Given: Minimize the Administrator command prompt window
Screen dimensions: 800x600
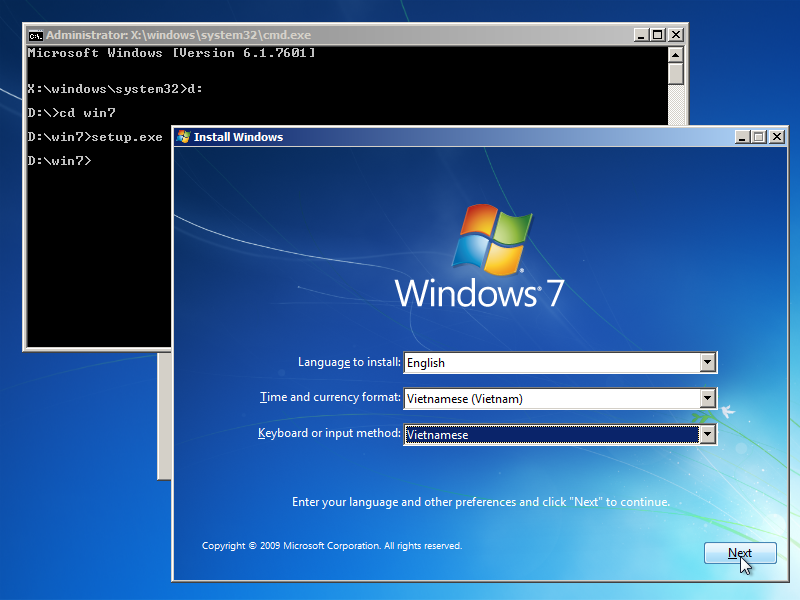Looking at the screenshot, I should tap(640, 34).
